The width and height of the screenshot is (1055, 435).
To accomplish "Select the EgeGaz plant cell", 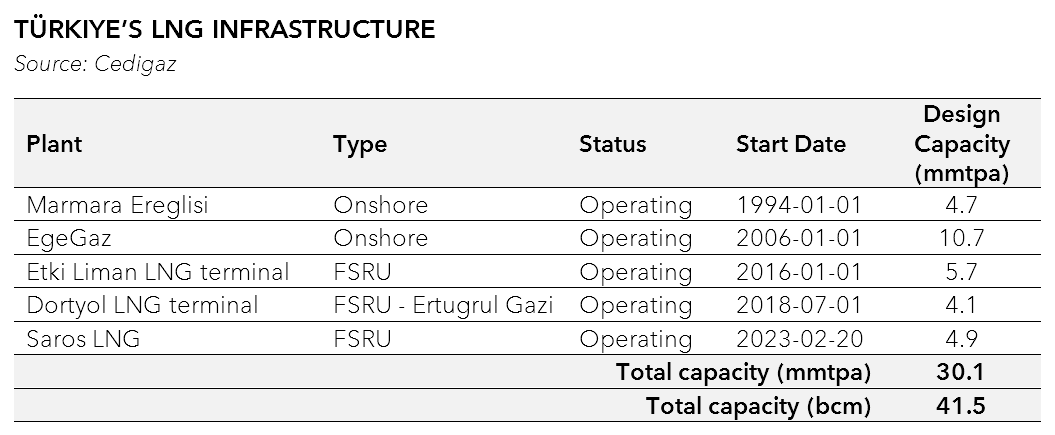I will pos(71,239).
